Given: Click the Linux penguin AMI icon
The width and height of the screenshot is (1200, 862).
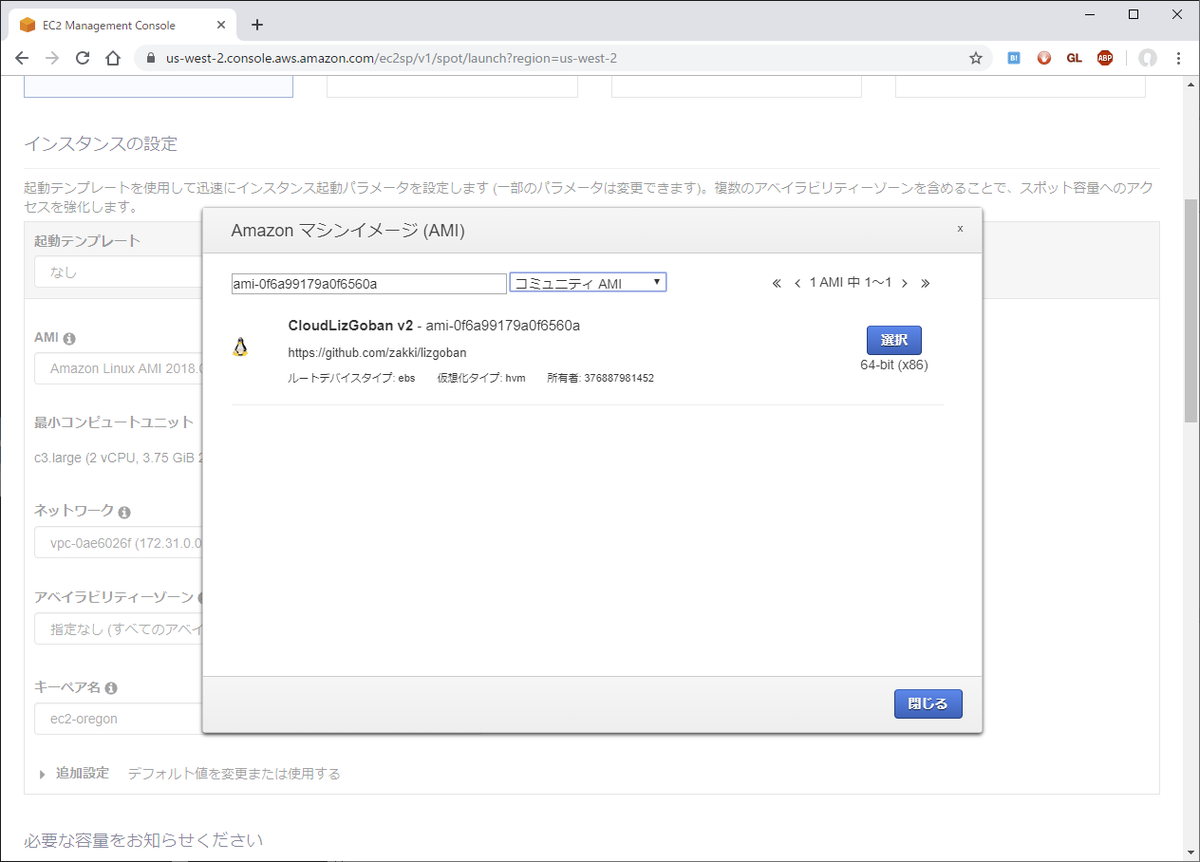Looking at the screenshot, I should click(x=240, y=347).
